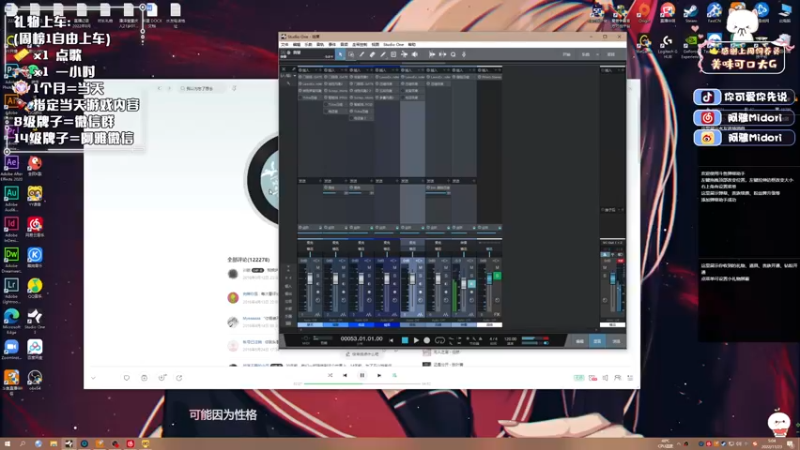
Task: Open Adobe InDesign desktop shortcut
Action: [x=11, y=230]
